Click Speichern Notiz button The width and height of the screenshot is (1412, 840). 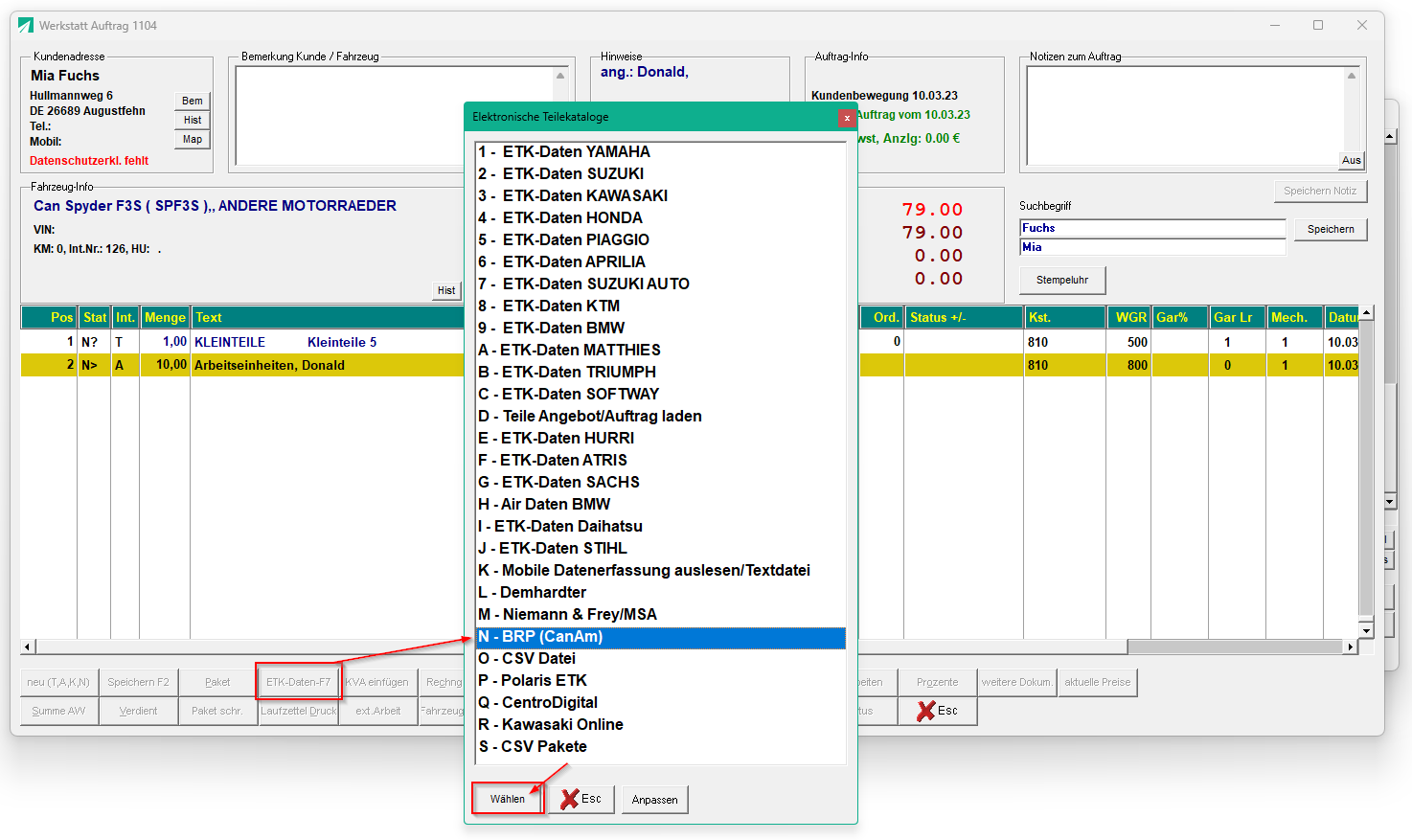[1320, 191]
